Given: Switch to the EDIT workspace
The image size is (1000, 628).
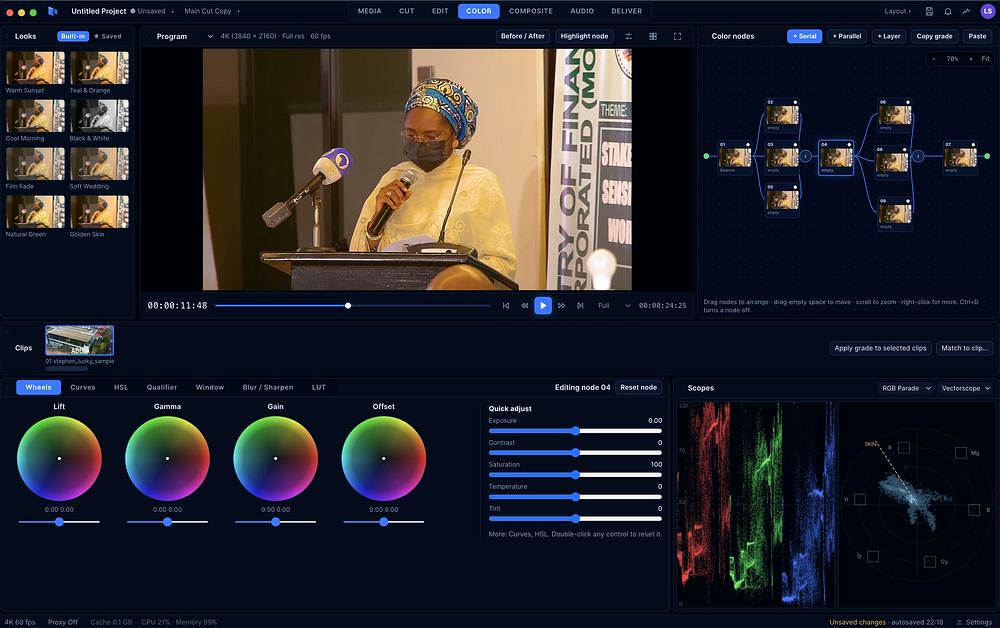Looking at the screenshot, I should (440, 11).
